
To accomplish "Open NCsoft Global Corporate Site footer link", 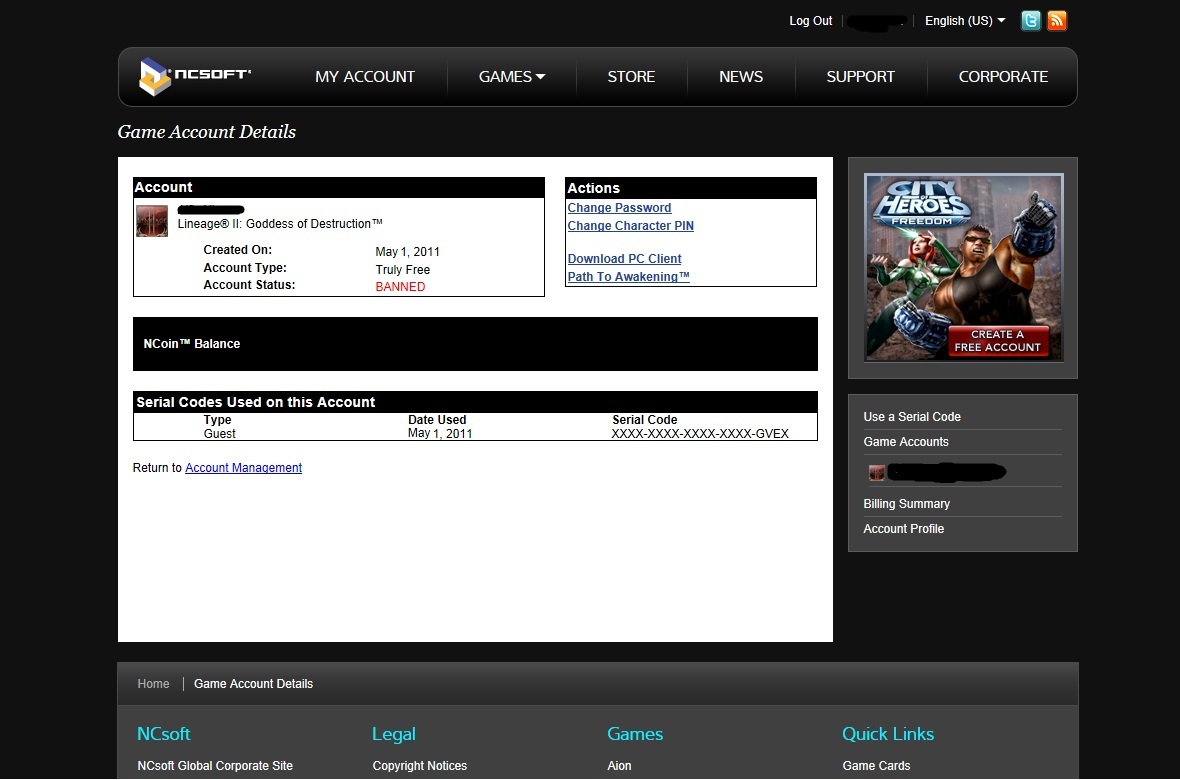I will [215, 766].
